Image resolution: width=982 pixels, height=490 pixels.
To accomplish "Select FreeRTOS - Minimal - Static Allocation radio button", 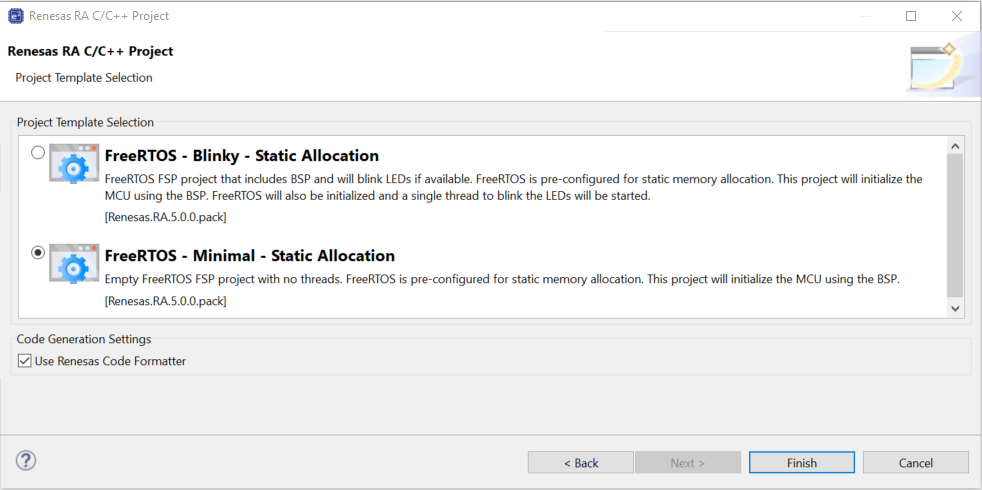I will pos(38,253).
